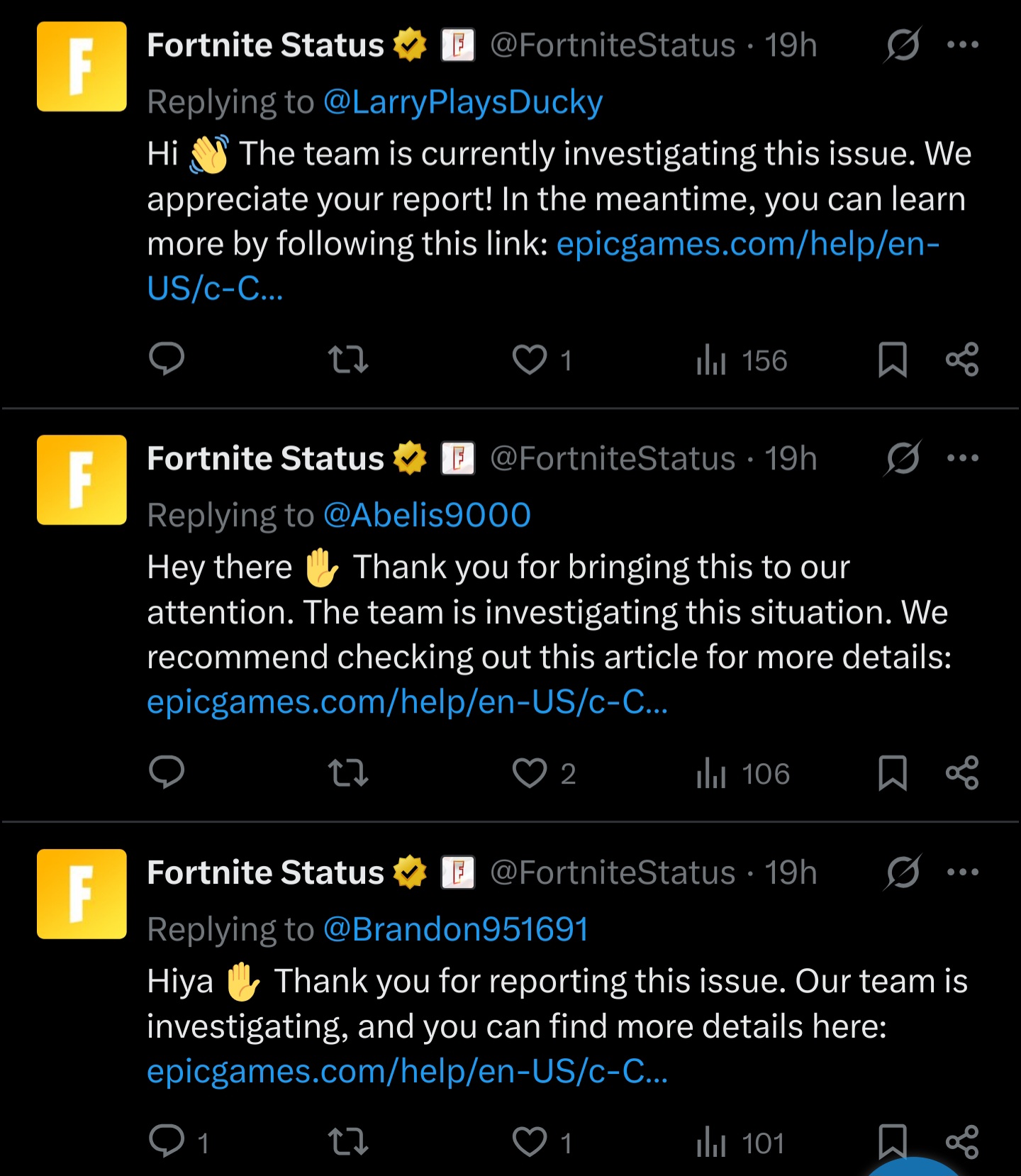This screenshot has height=1176, width=1021.
Task: Reply to the tweet addressed to @LarryPlaysDucky
Action: (167, 359)
